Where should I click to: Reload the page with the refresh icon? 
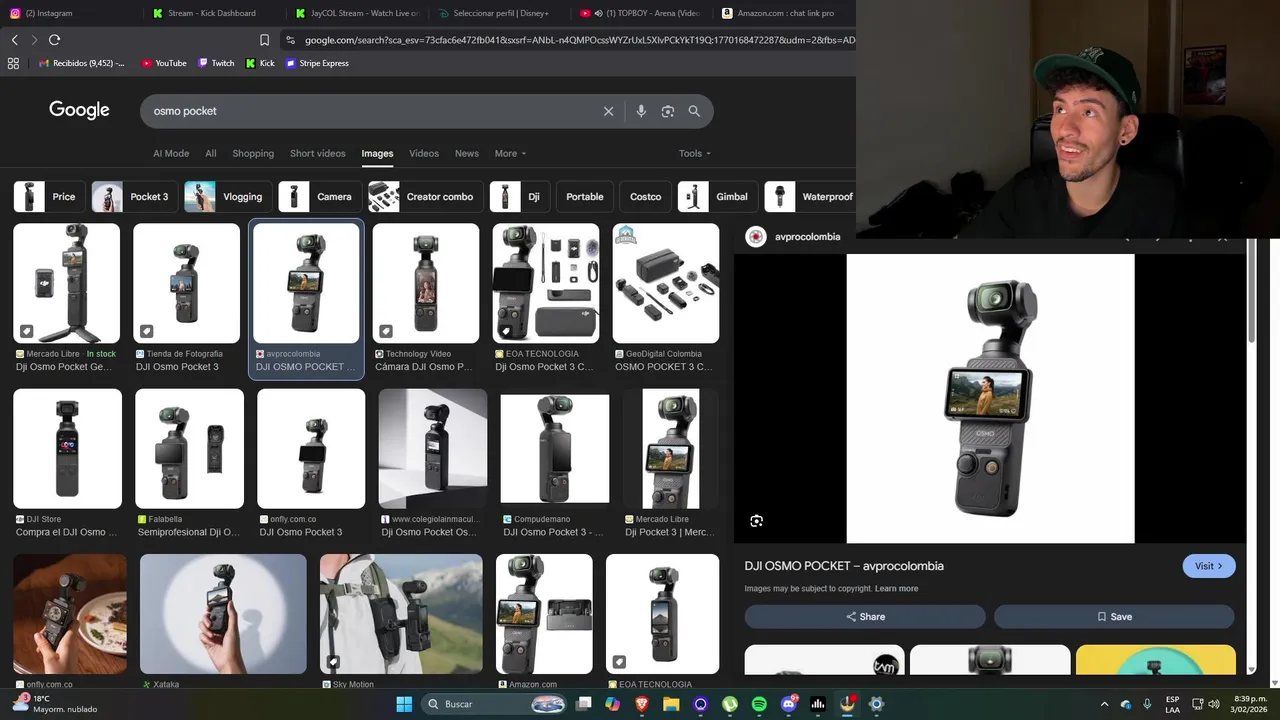[54, 40]
